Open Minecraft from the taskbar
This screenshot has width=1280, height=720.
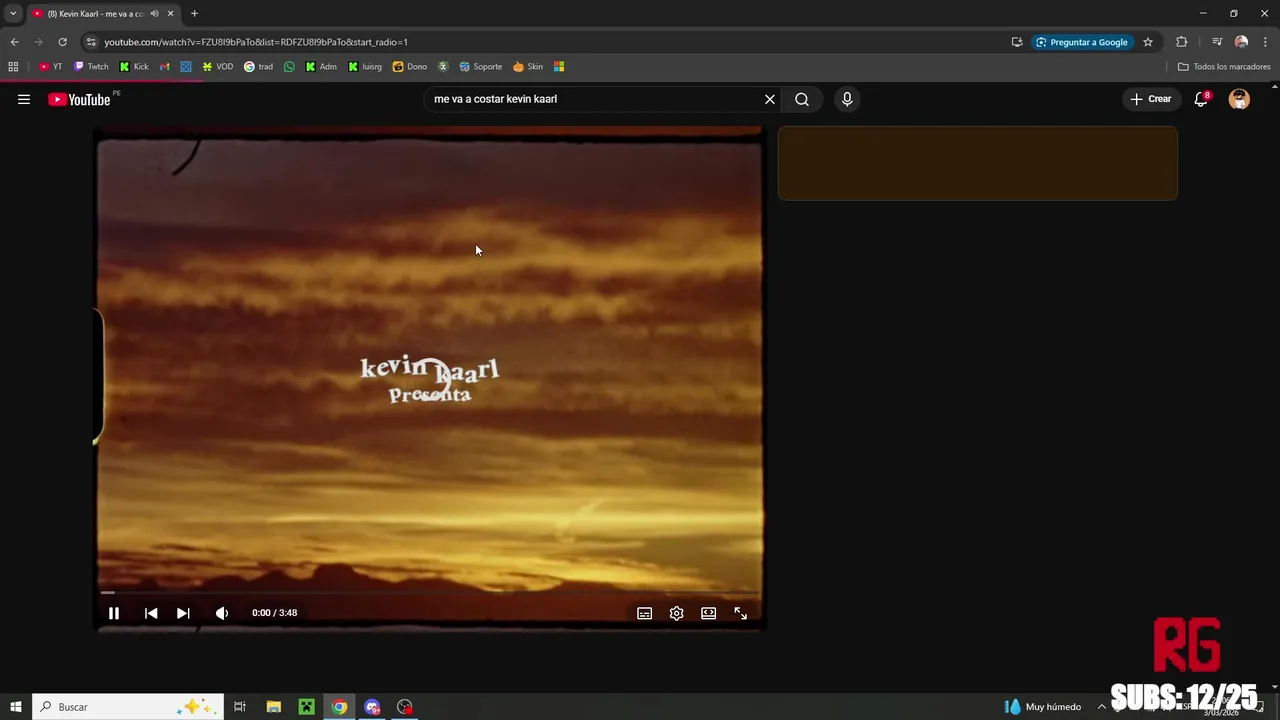pos(306,707)
